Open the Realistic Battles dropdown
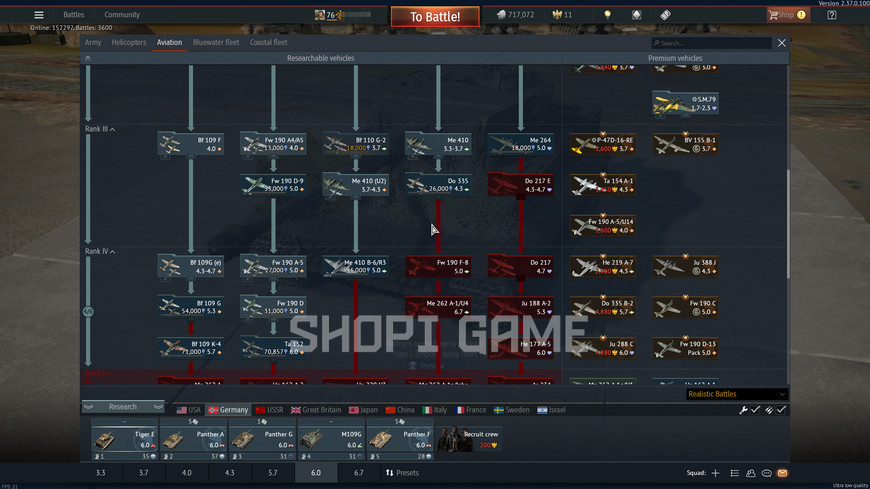The height and width of the screenshot is (489, 870). 736,394
